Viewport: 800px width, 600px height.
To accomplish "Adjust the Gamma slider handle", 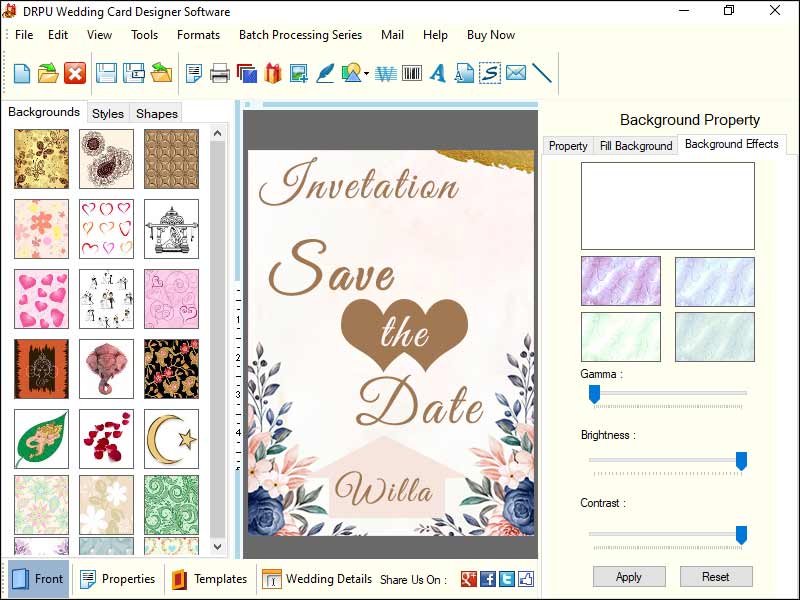I will coord(594,394).
